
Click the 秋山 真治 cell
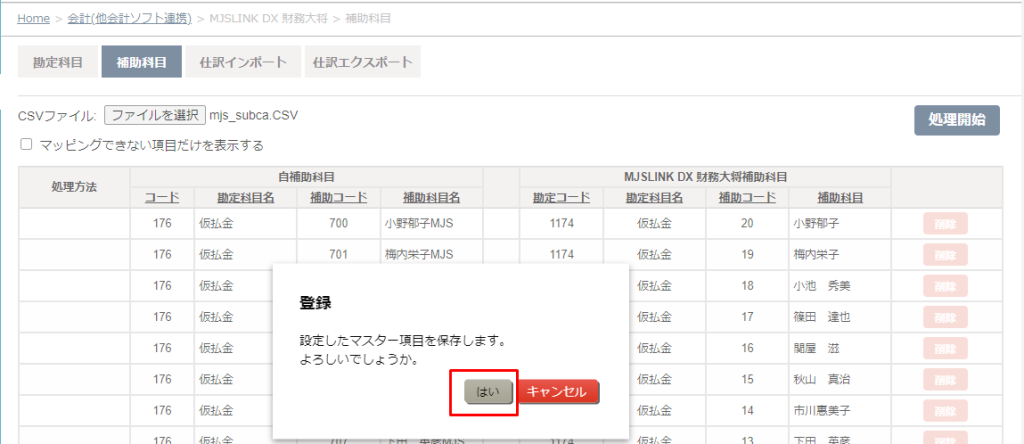[840, 379]
